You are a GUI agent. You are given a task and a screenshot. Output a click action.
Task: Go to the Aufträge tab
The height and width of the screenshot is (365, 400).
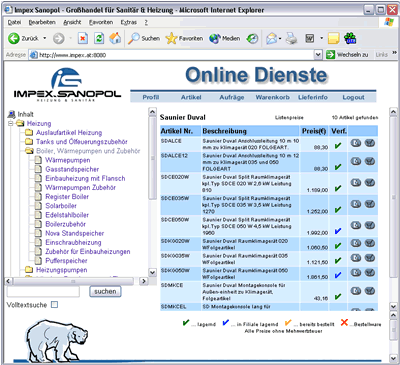click(x=232, y=97)
